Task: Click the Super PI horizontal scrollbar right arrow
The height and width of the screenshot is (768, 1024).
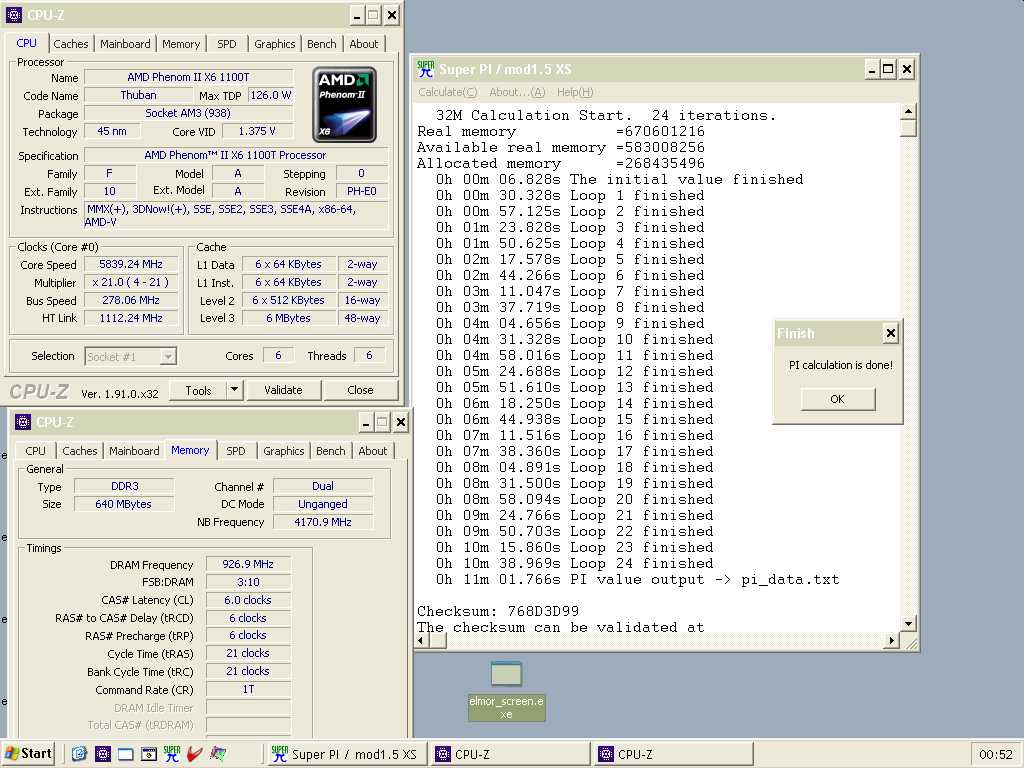Action: point(891,641)
